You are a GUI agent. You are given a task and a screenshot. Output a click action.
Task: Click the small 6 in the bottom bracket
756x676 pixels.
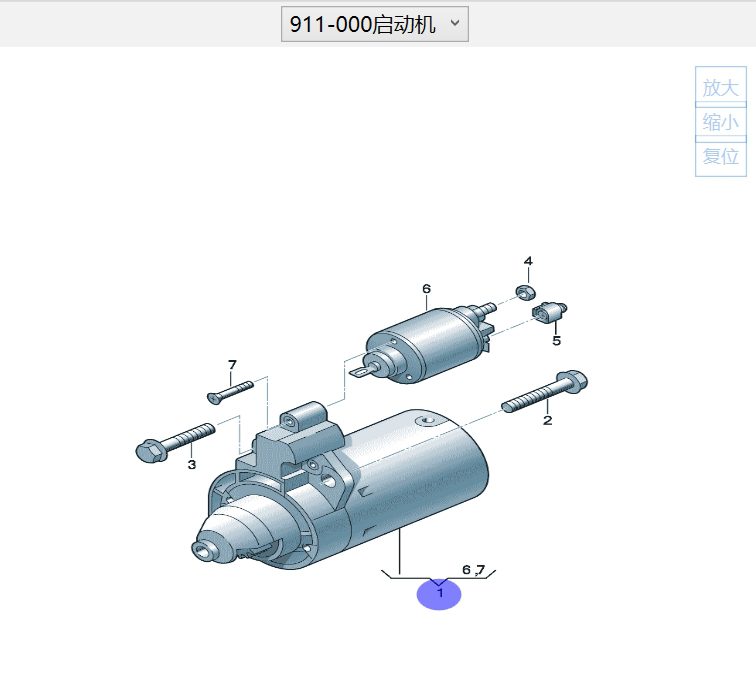(x=466, y=569)
